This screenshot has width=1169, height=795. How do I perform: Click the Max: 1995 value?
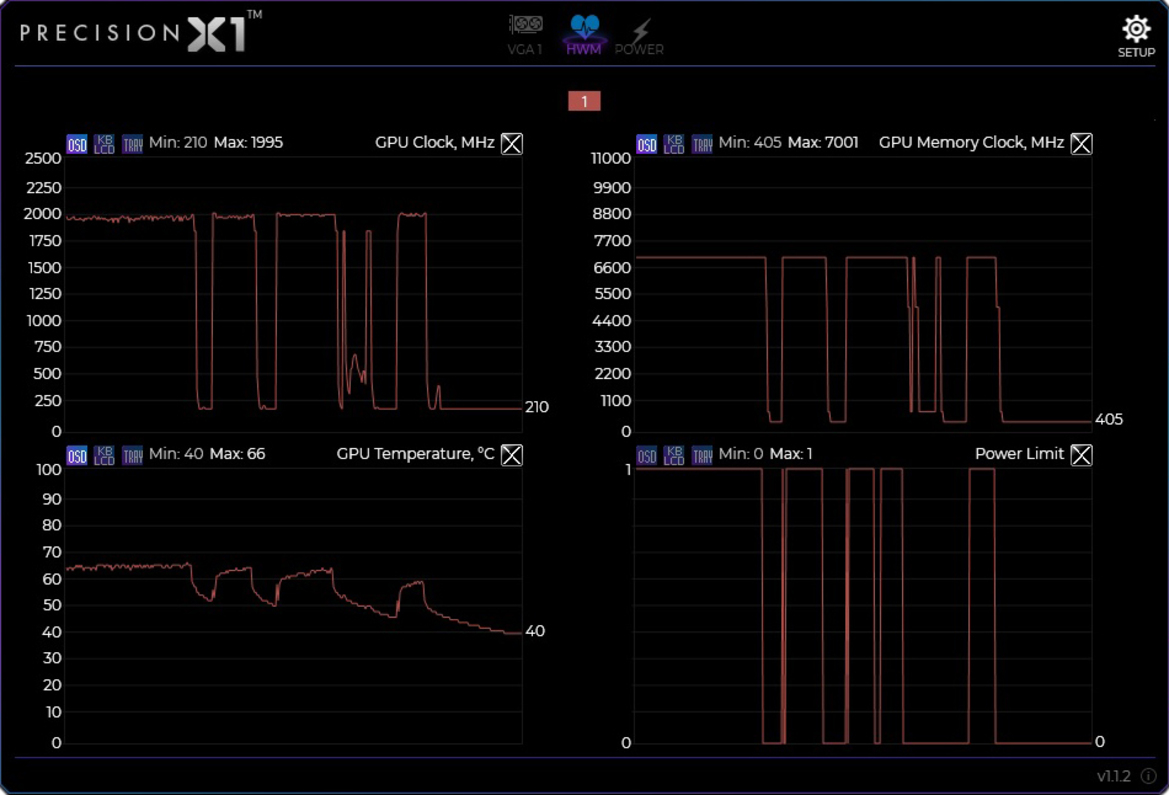(248, 142)
